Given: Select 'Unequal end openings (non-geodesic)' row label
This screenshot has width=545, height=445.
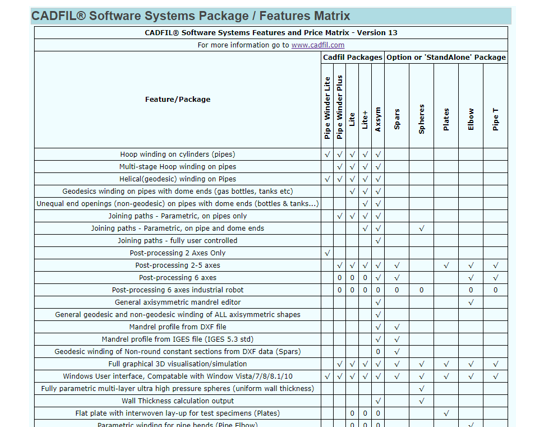Looking at the screenshot, I should 178,204.
